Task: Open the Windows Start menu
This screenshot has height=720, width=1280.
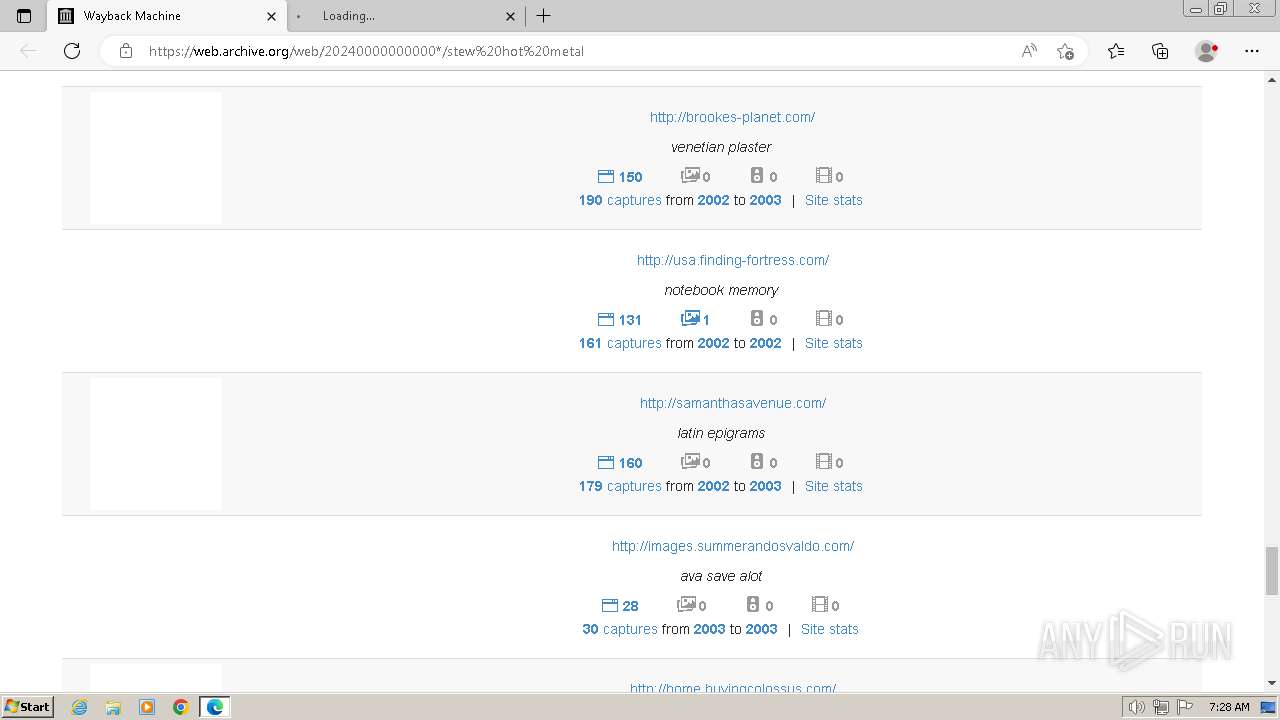Action: [27, 707]
